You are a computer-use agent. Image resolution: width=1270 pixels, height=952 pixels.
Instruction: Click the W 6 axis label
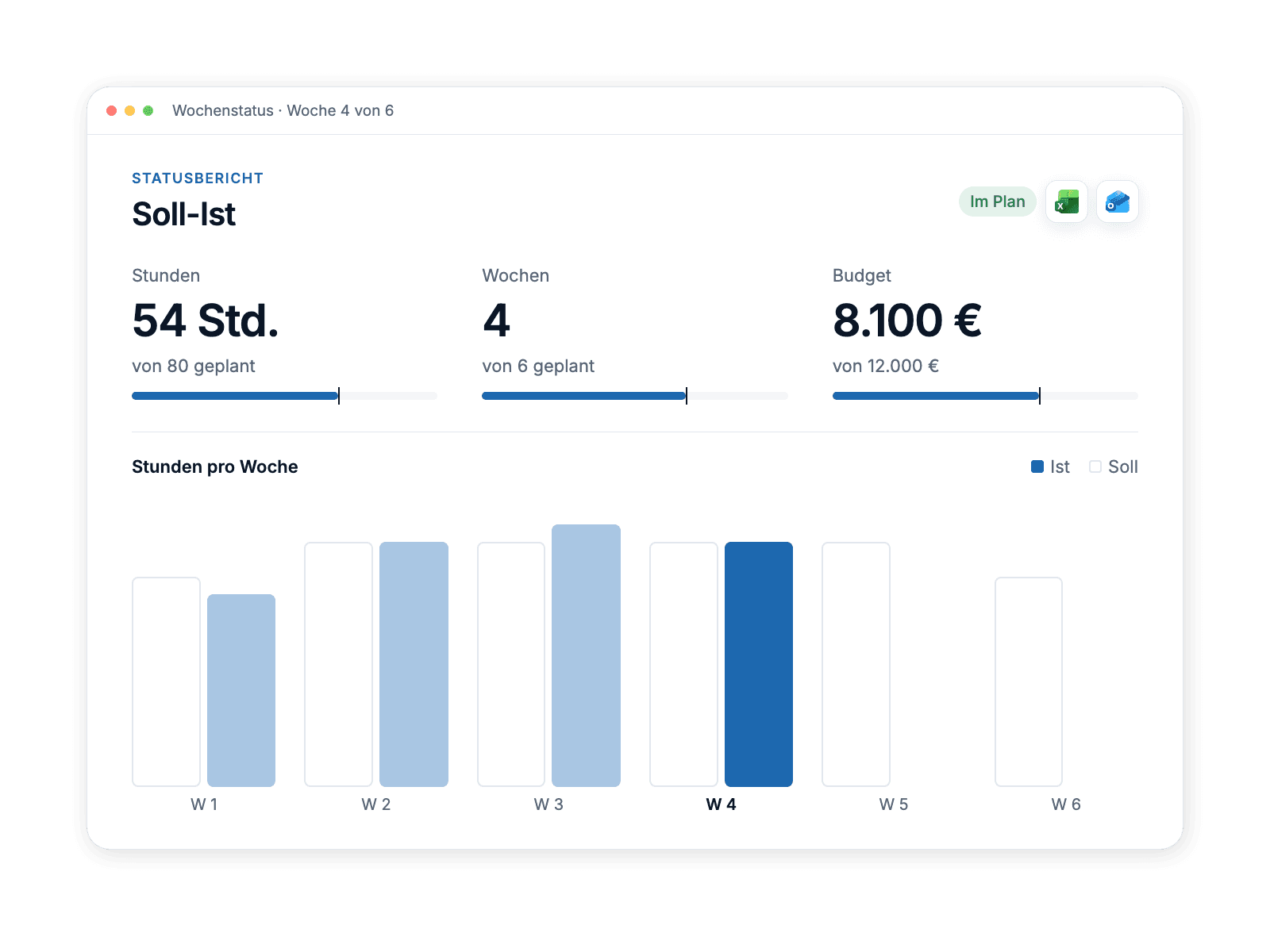tap(1066, 804)
